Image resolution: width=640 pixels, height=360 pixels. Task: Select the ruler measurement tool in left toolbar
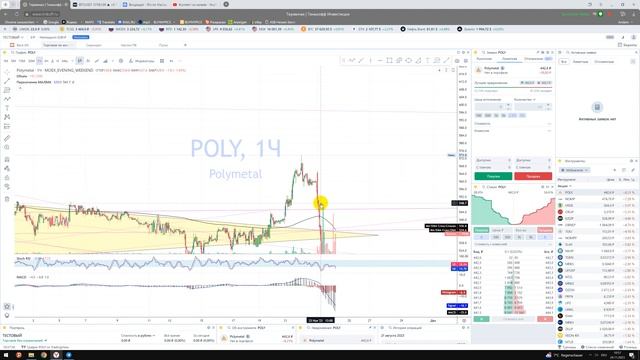pos(7,138)
